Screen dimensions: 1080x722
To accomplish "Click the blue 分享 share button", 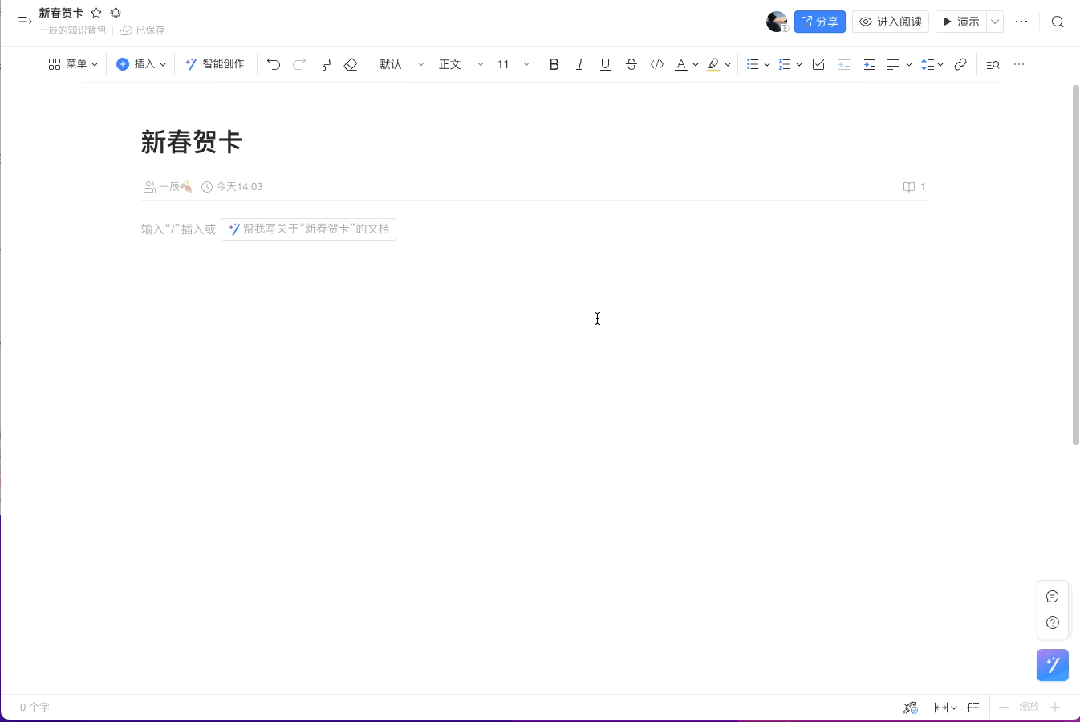I will (820, 21).
